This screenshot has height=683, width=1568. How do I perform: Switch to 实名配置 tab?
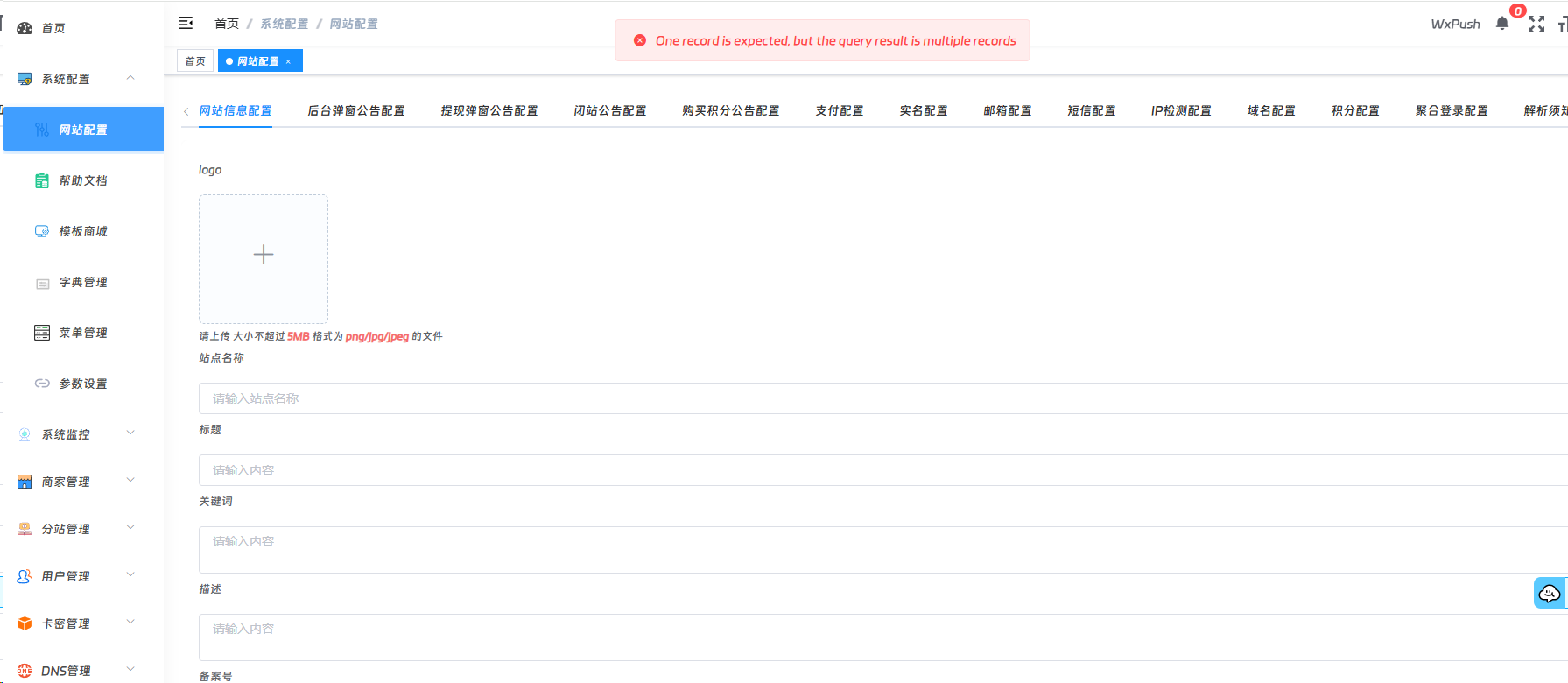[924, 110]
